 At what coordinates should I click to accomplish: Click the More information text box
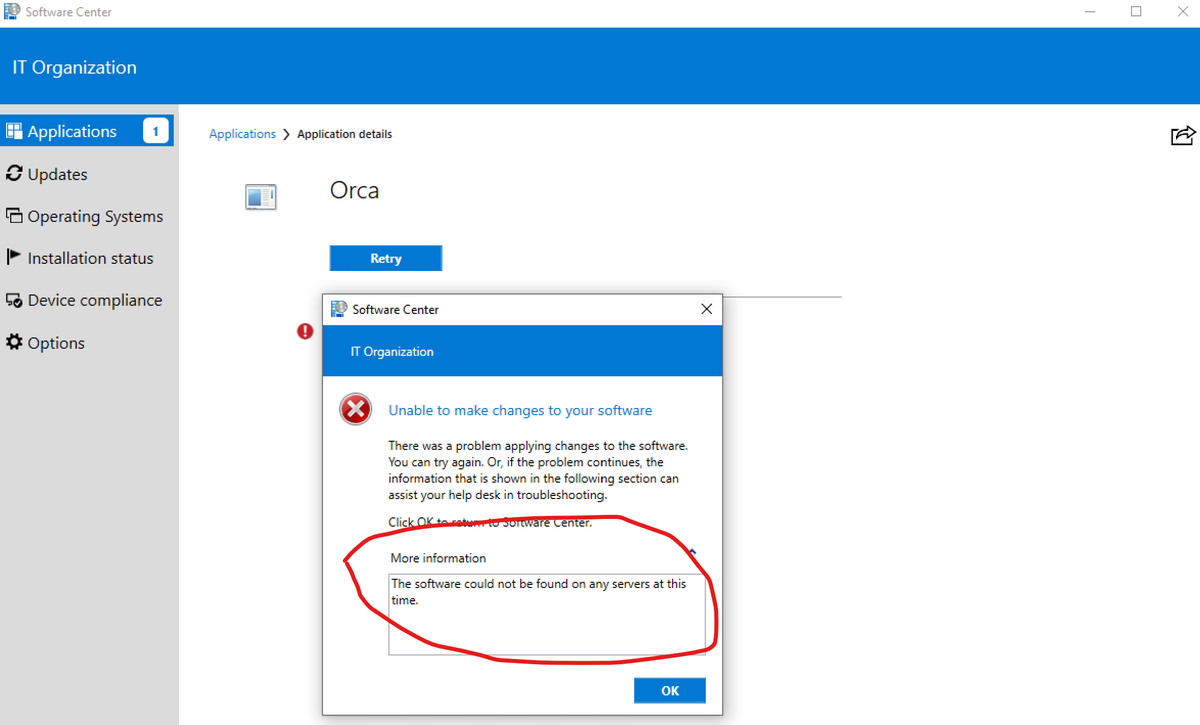click(547, 614)
